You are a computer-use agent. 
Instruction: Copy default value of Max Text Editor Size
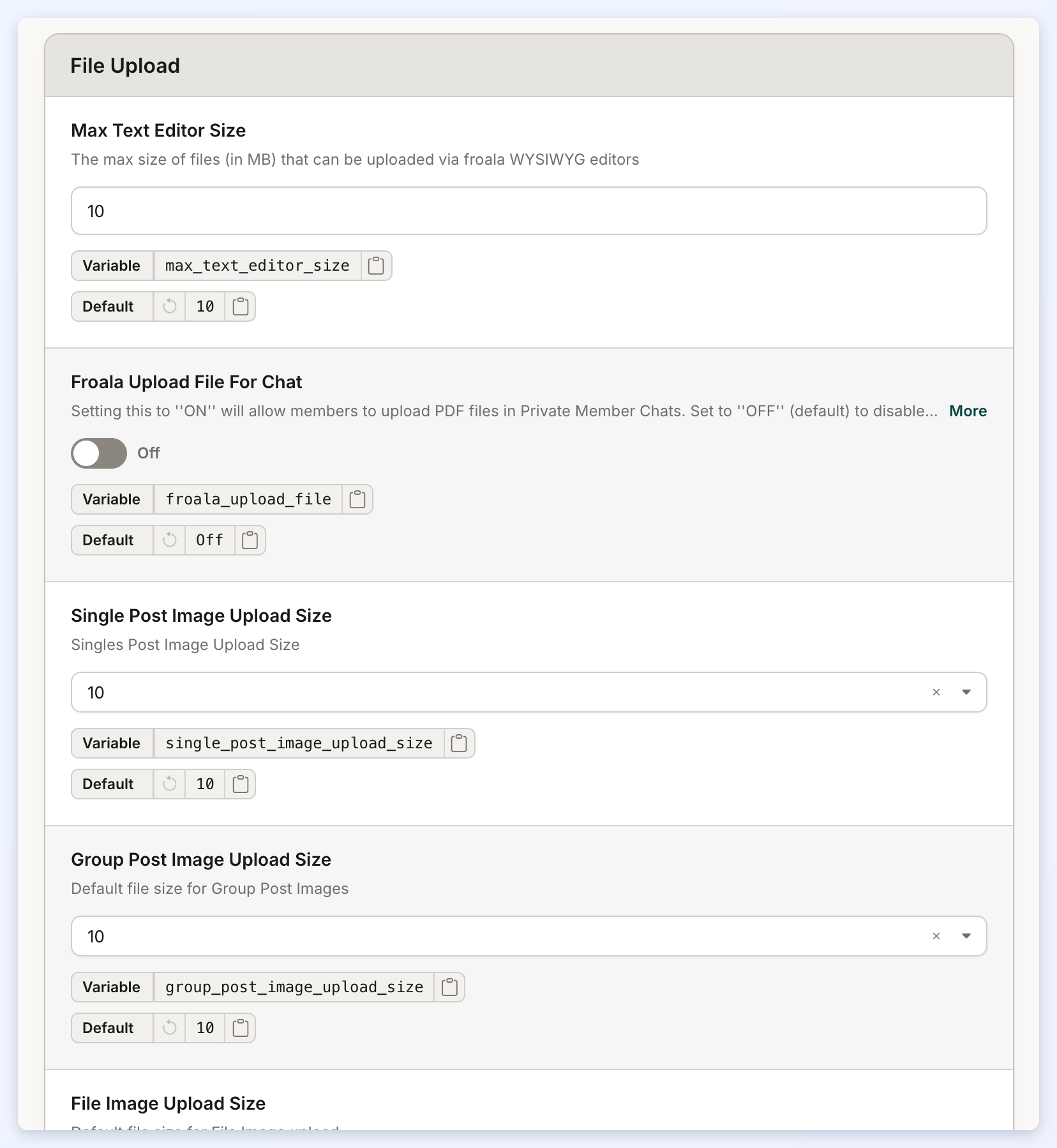(x=240, y=306)
